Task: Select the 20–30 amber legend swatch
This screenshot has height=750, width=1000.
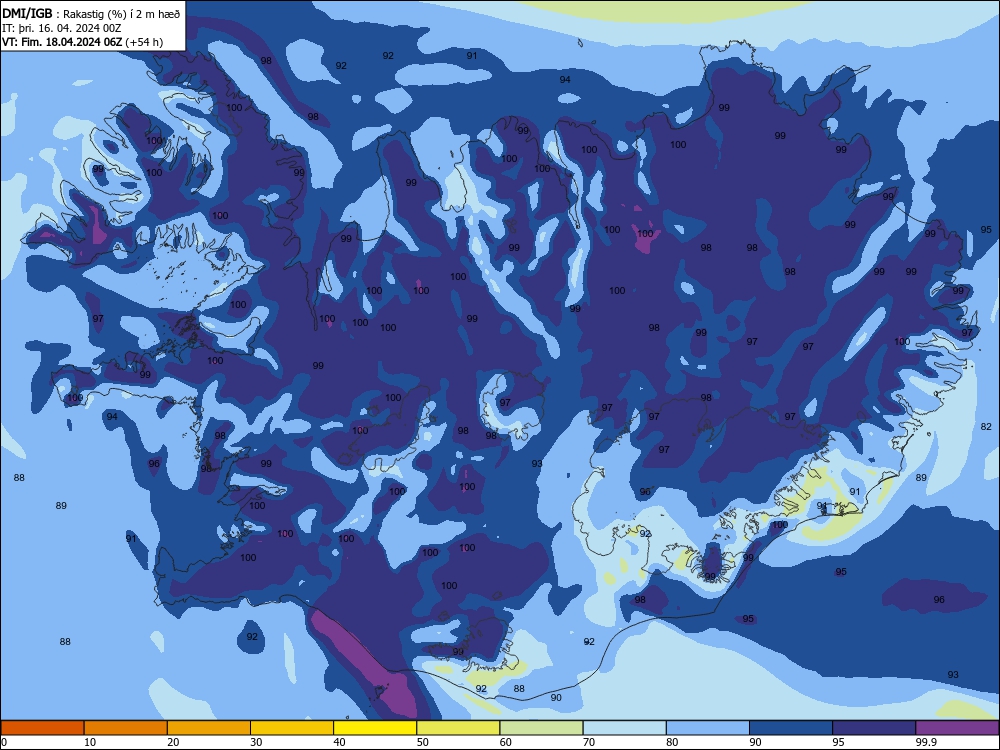Action: (x=209, y=728)
